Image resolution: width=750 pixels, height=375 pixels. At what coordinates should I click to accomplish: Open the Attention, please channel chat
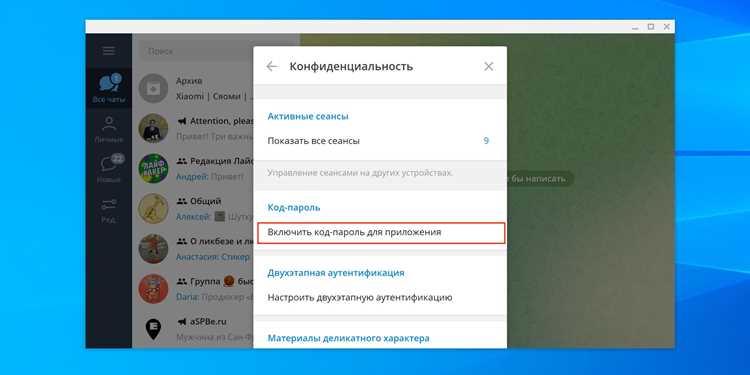coord(193,129)
